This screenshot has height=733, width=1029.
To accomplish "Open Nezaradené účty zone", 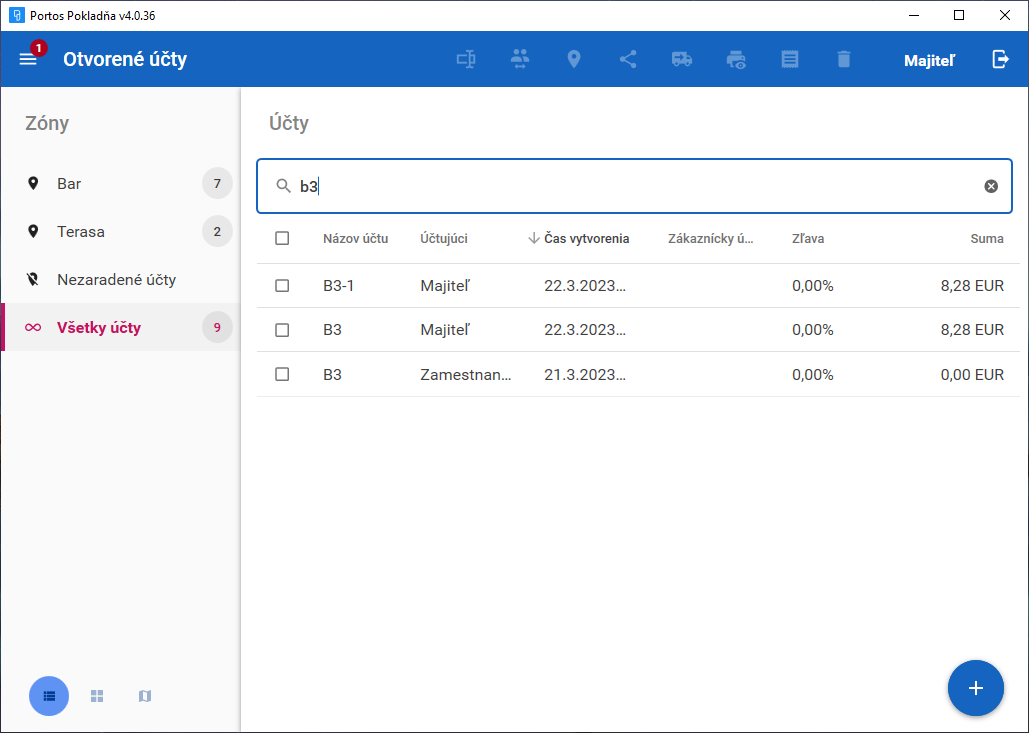I will (x=121, y=280).
